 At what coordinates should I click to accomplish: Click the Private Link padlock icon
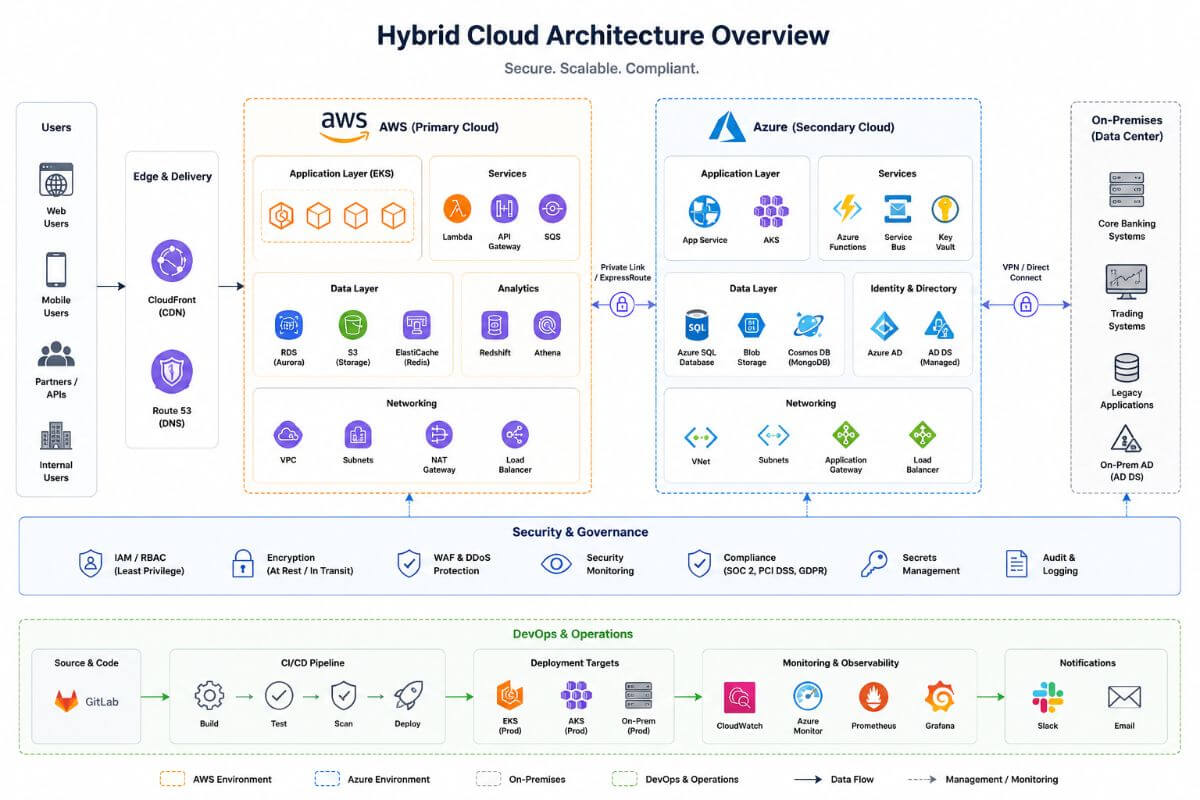click(x=622, y=305)
